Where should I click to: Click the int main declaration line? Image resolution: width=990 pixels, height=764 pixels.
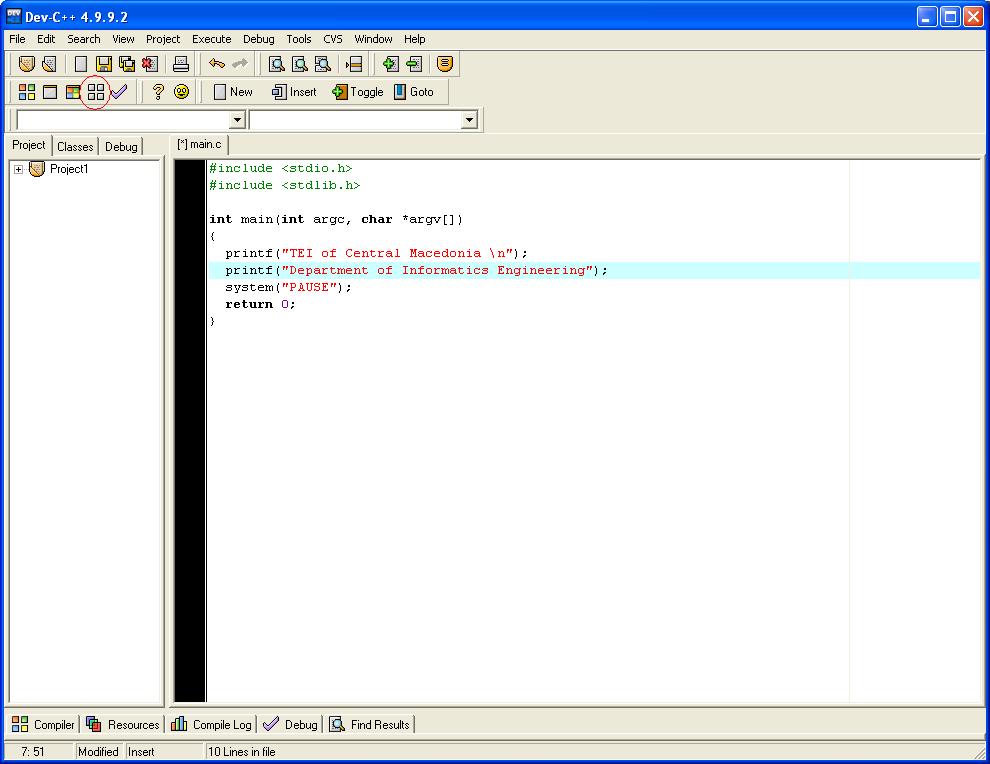point(336,220)
